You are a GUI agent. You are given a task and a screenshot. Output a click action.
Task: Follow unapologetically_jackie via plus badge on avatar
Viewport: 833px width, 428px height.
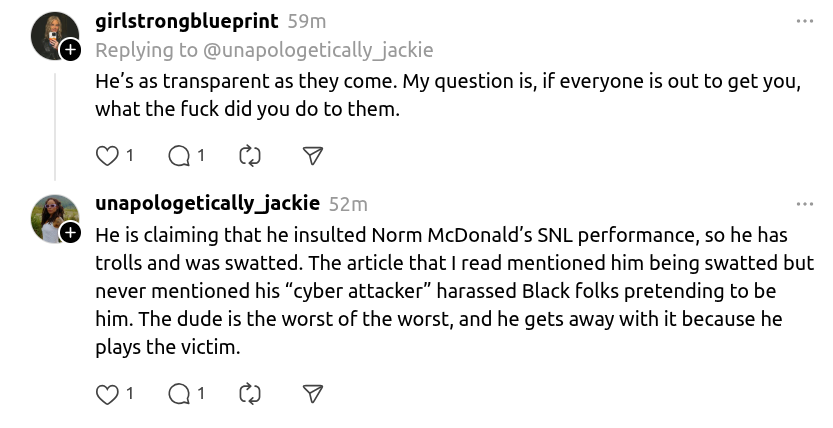[x=70, y=233]
